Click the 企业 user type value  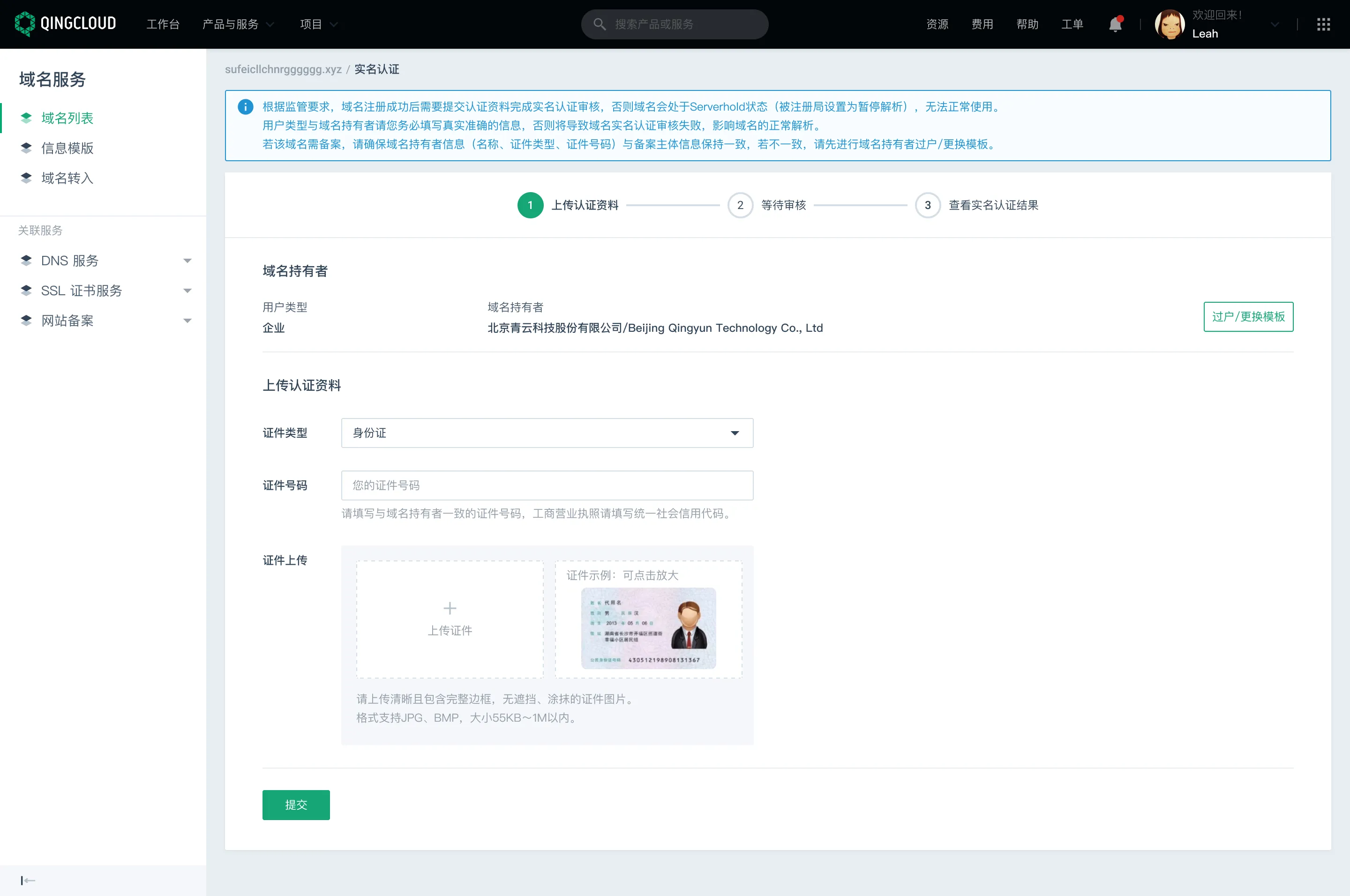click(x=273, y=328)
